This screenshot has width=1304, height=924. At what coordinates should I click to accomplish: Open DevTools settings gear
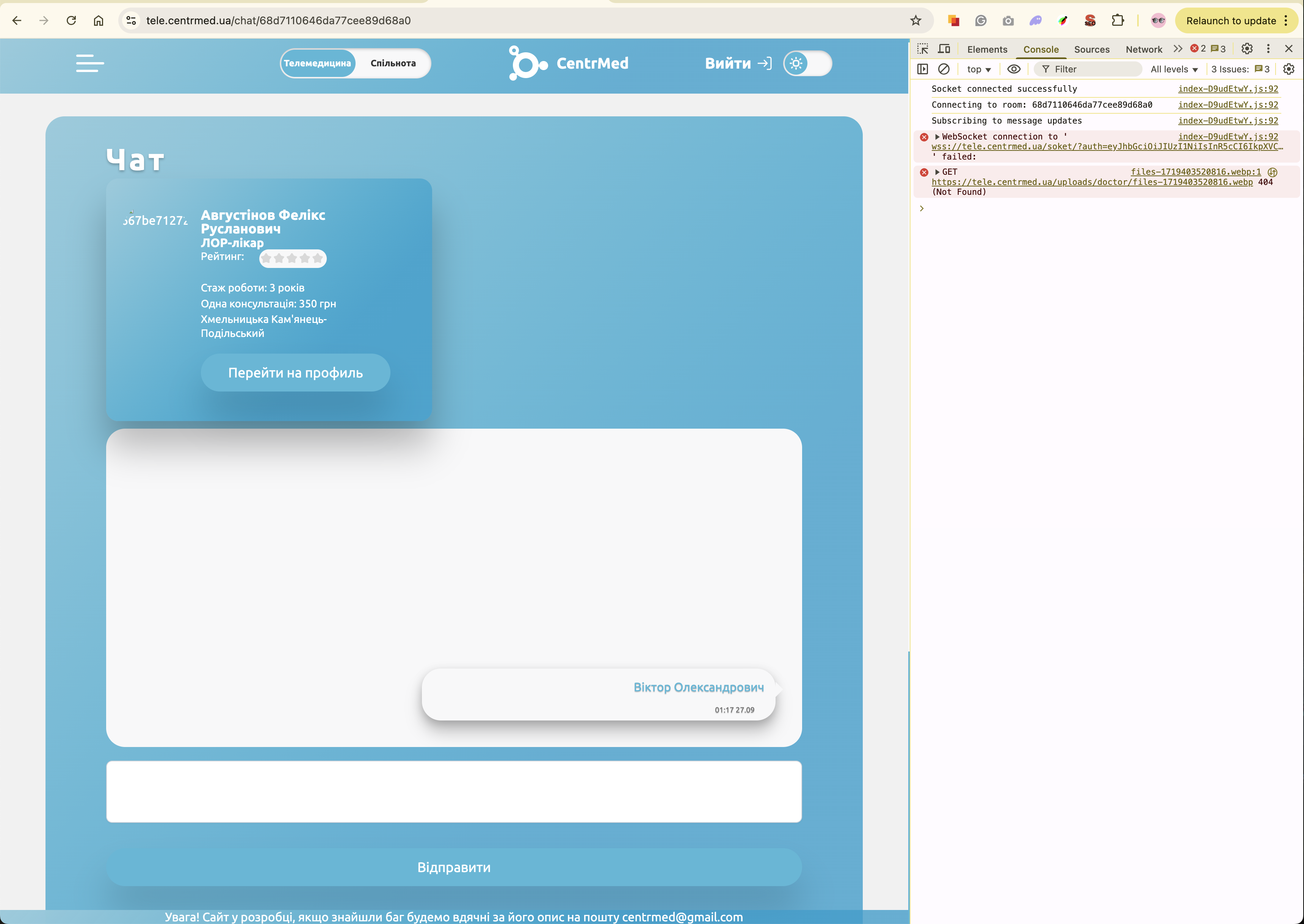pos(1246,49)
